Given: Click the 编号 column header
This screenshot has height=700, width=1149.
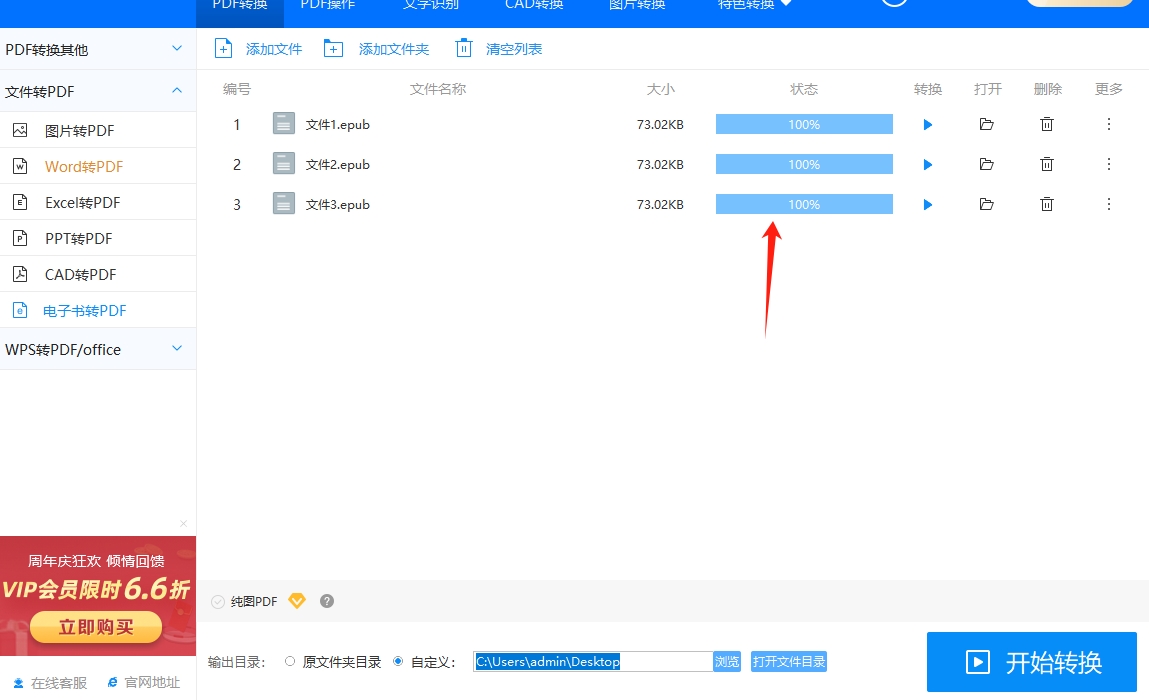Looking at the screenshot, I should tap(237, 89).
